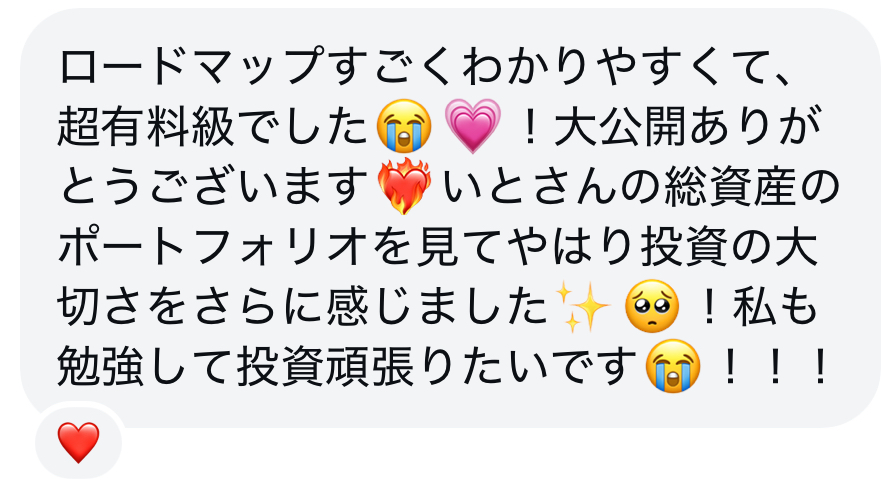Click the text いとさん in the message
Screen dimensions: 881x480
pyautogui.click(x=531, y=186)
